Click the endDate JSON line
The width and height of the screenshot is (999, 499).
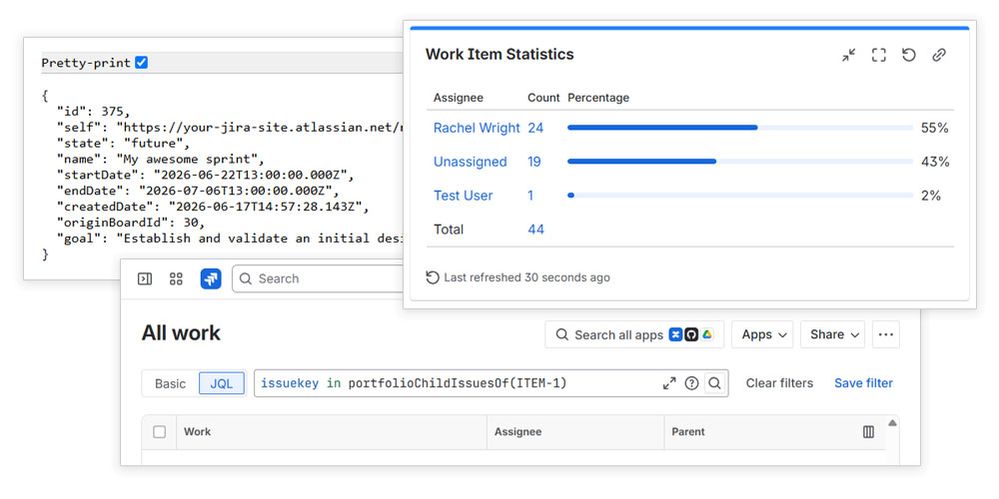tap(198, 191)
